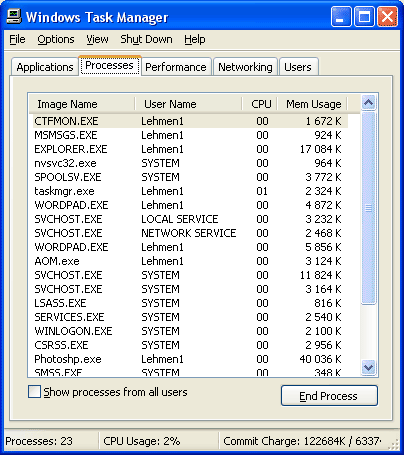Select the nvsvc32.exe process
Image resolution: width=404 pixels, height=455 pixels.
tap(190, 163)
